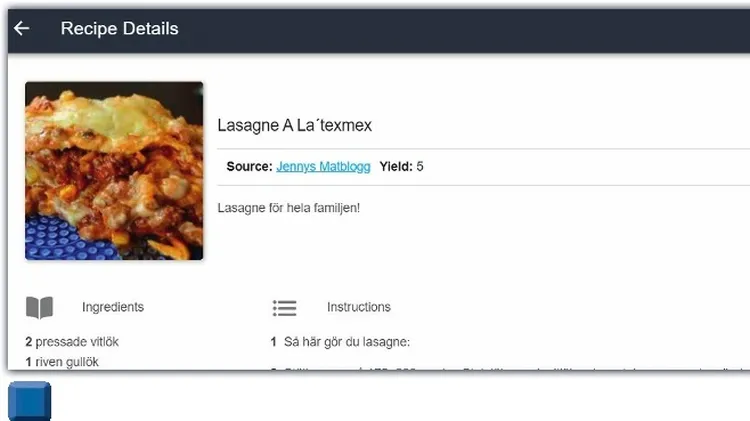
Task: Open the lasagne photo thumbnail
Action: (x=114, y=171)
